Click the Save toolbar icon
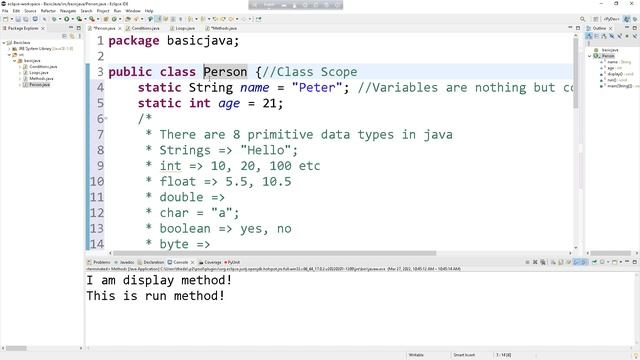 click(18, 19)
